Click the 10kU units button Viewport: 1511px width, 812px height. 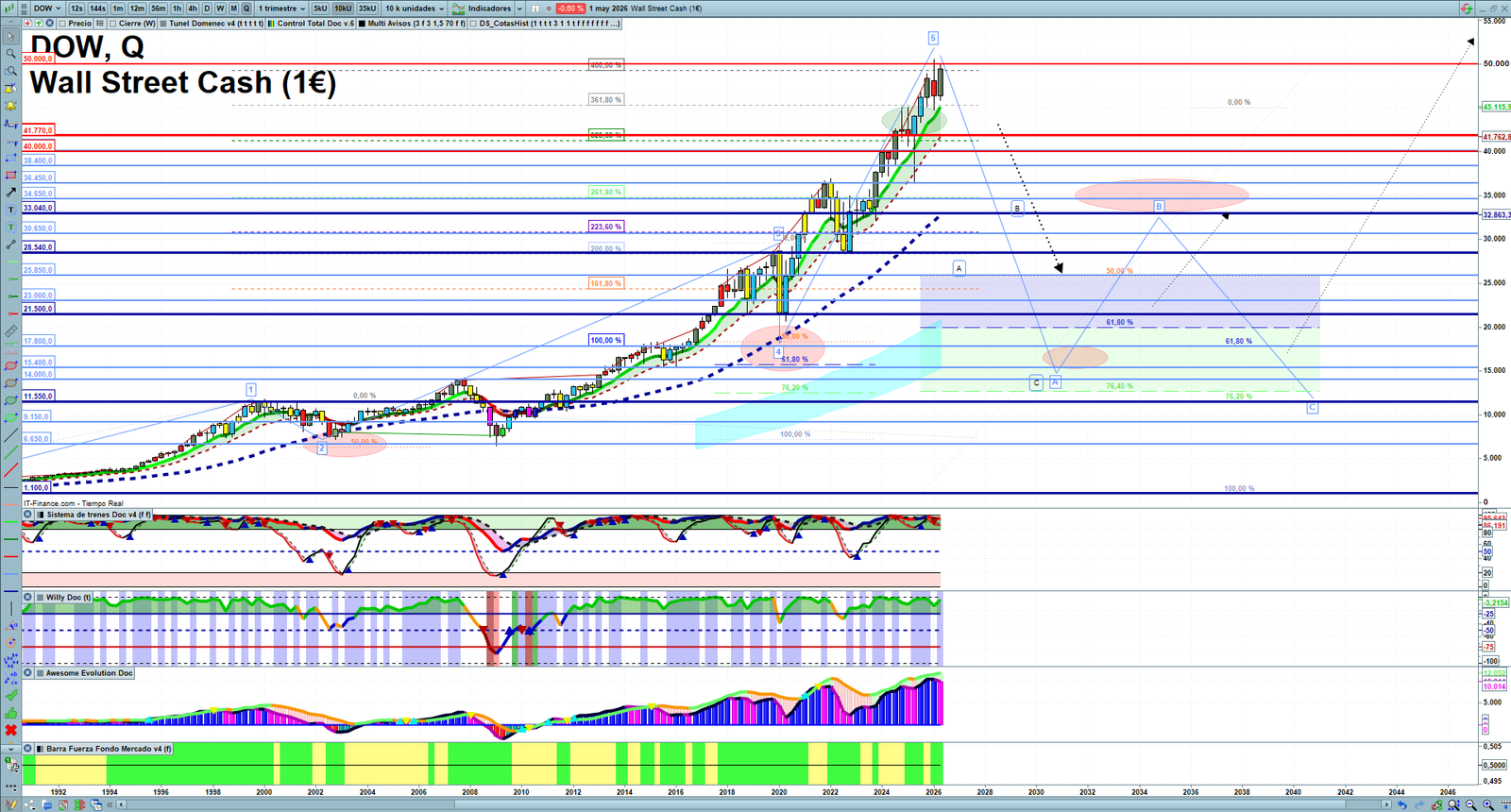pos(343,8)
